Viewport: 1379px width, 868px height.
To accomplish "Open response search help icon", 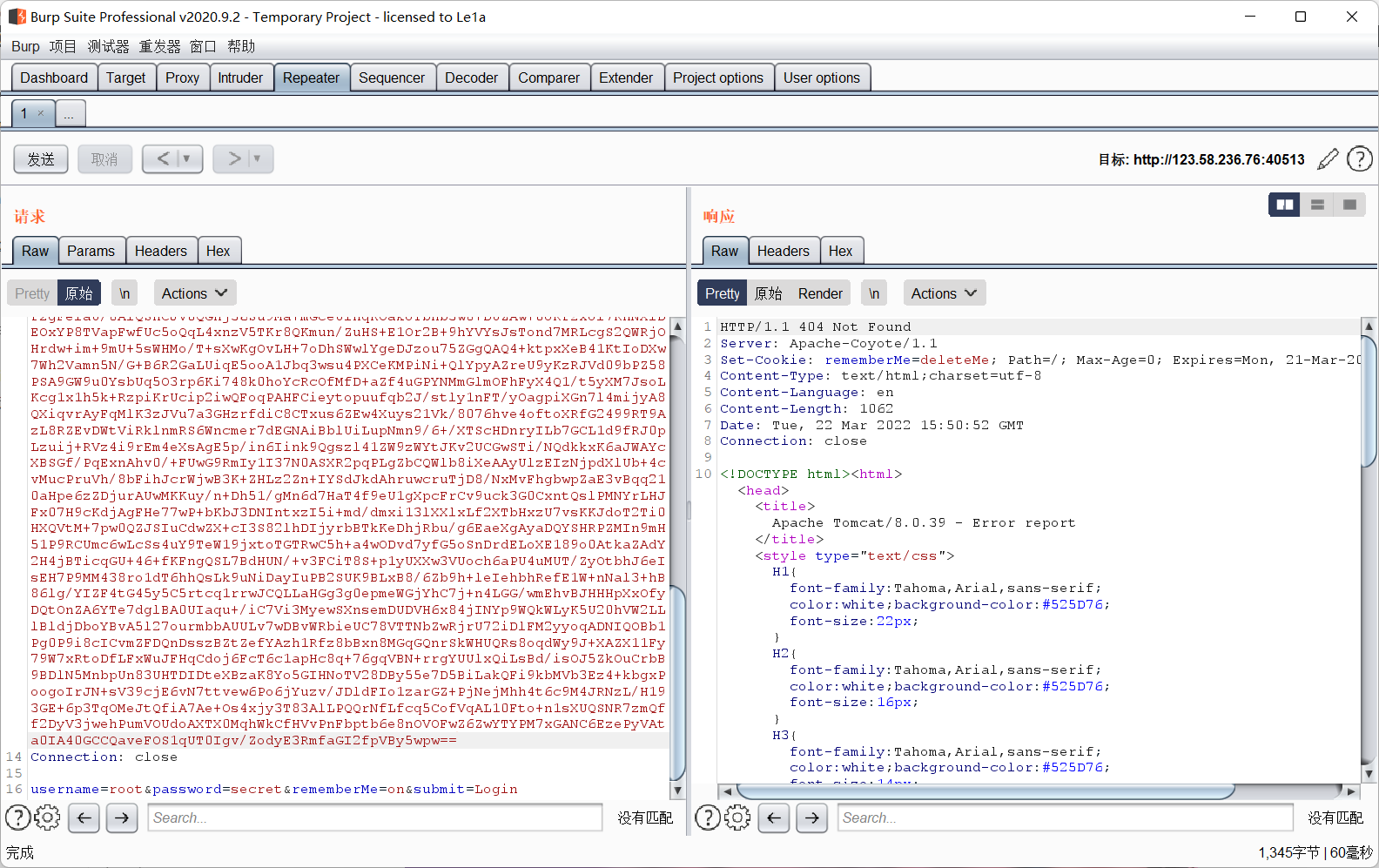I will 708,818.
